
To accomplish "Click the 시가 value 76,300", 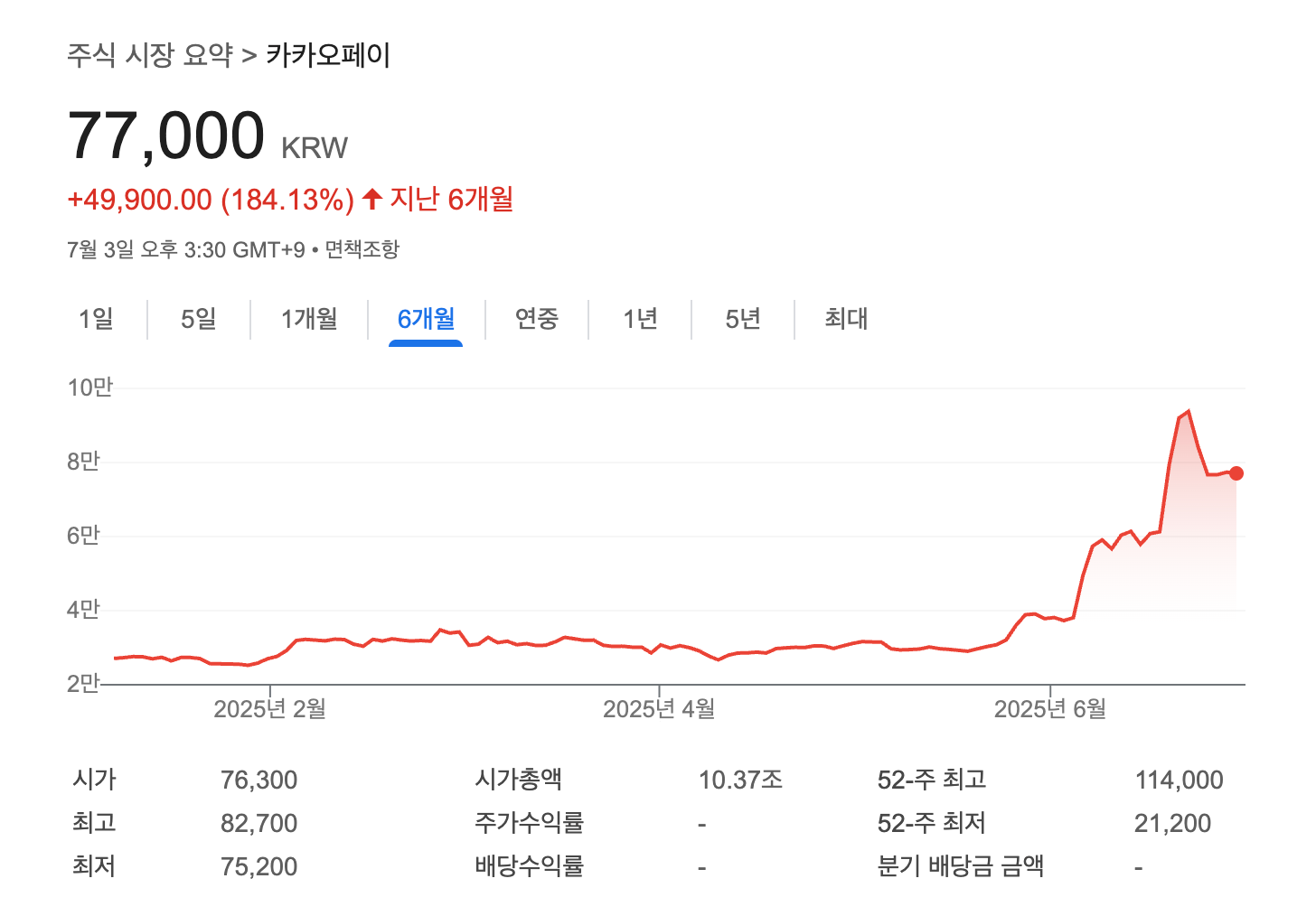I will pos(259,780).
